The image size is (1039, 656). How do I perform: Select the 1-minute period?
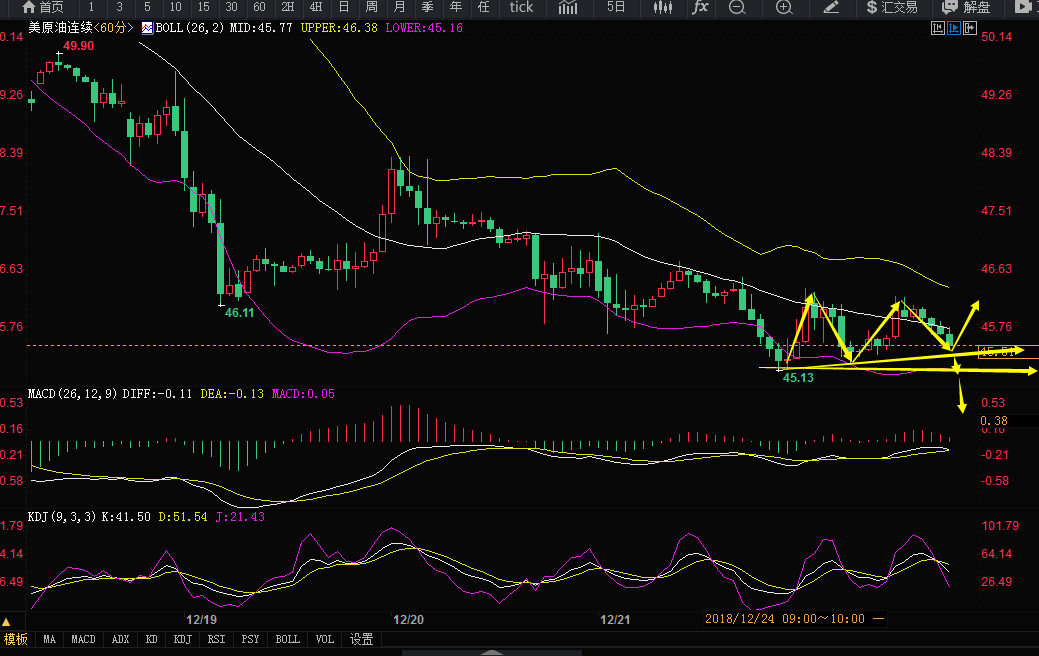[91, 7]
